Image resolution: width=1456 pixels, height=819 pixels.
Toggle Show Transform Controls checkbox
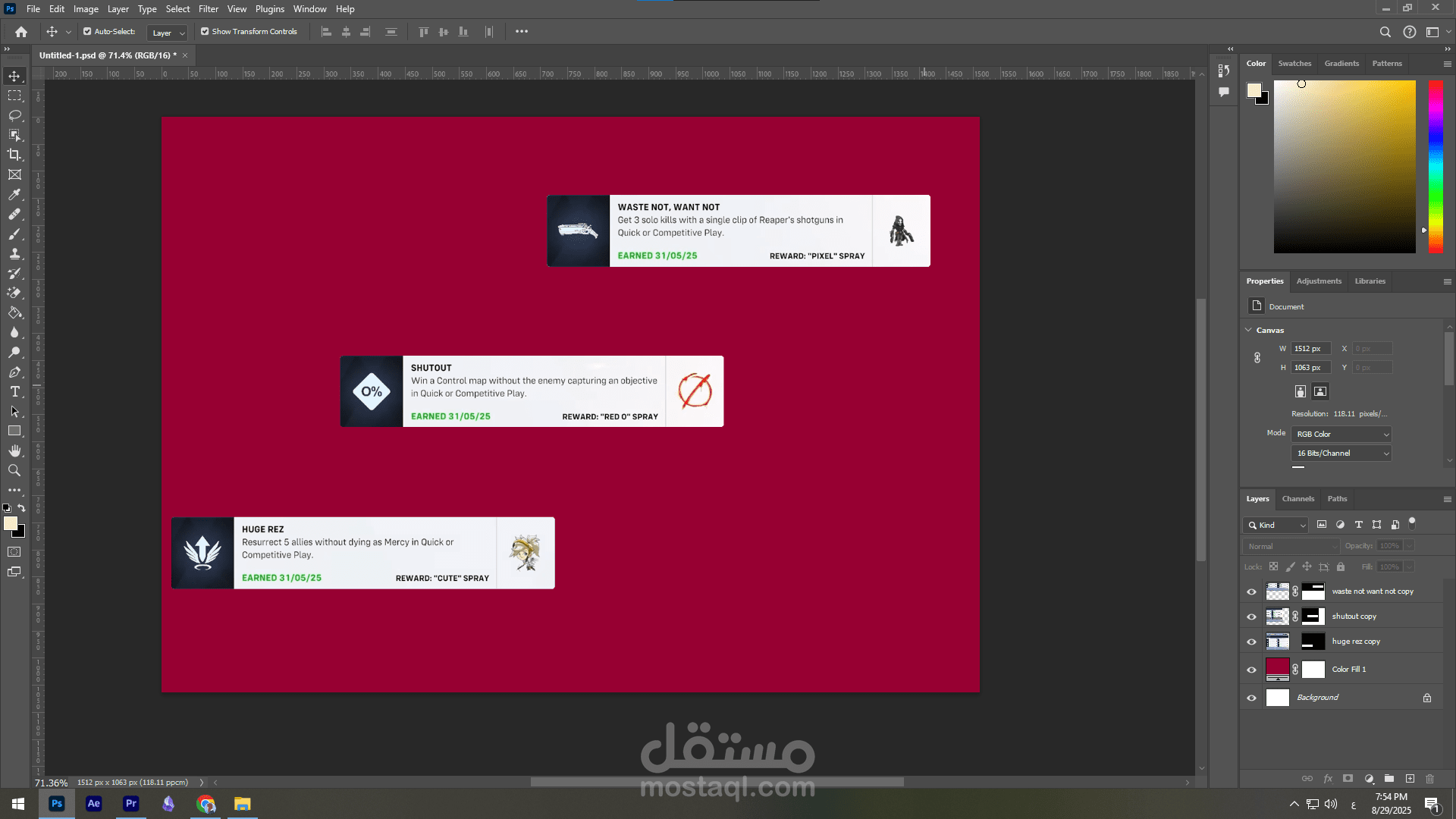point(205,32)
